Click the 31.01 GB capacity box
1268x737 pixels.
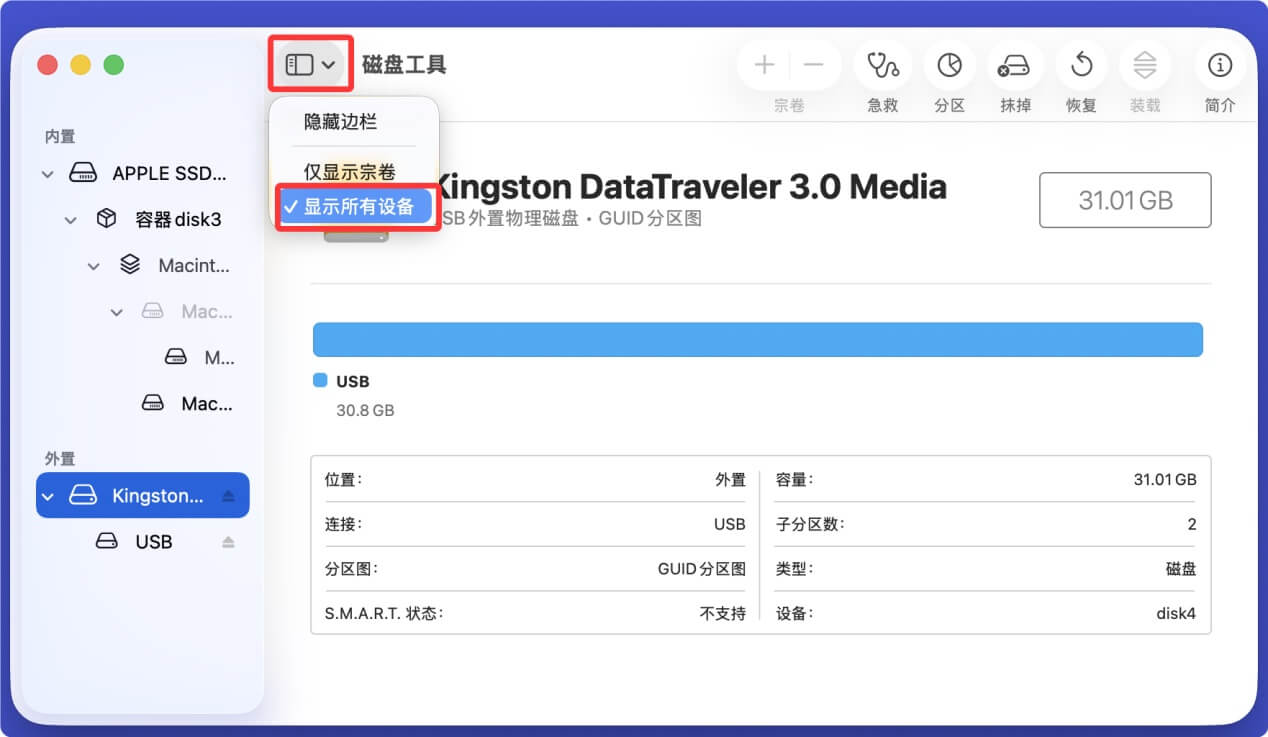click(x=1125, y=200)
